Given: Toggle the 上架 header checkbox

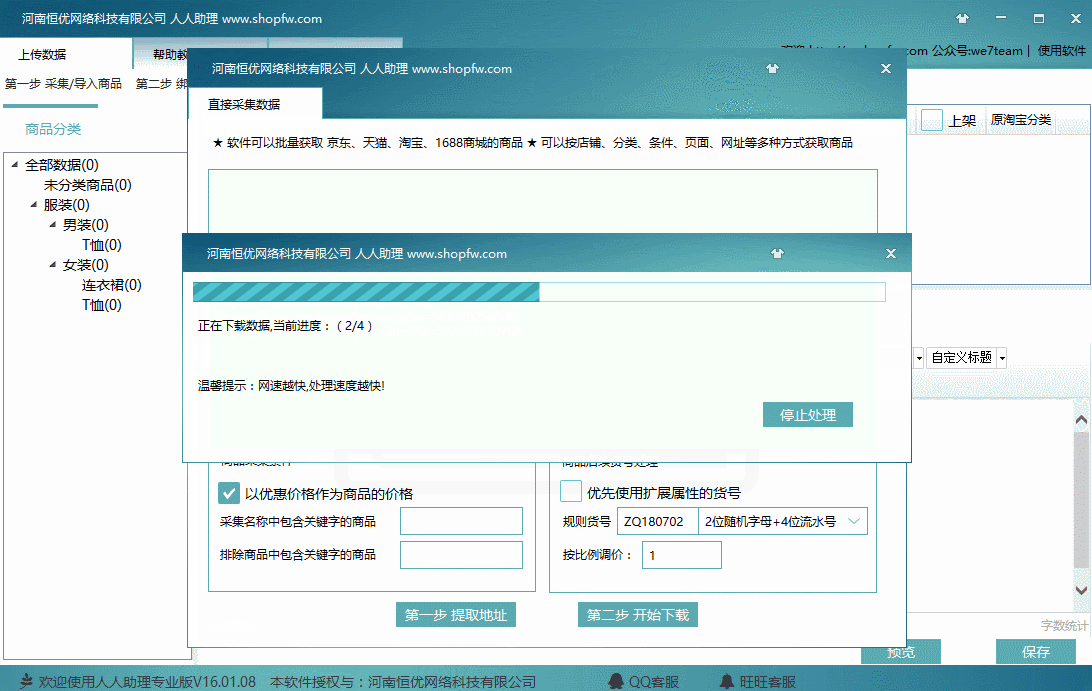Looking at the screenshot, I should coord(932,120).
